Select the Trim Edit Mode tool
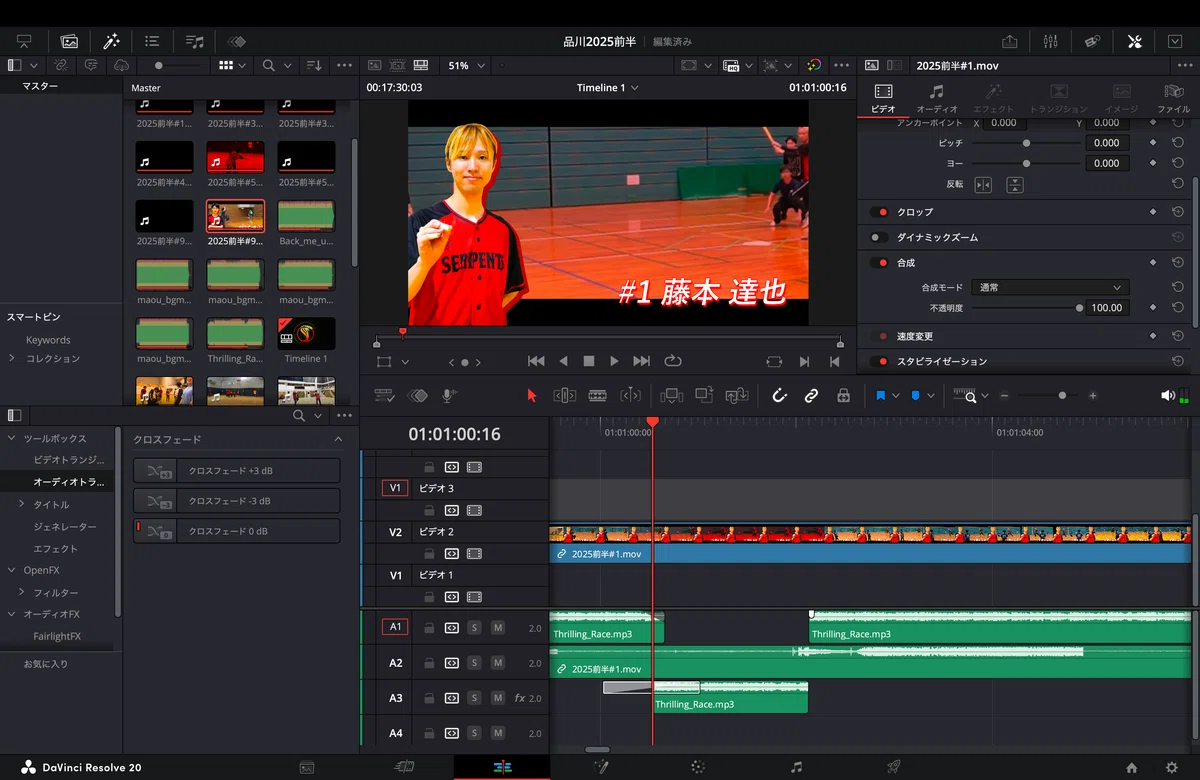Image resolution: width=1200 pixels, height=780 pixels. point(564,395)
